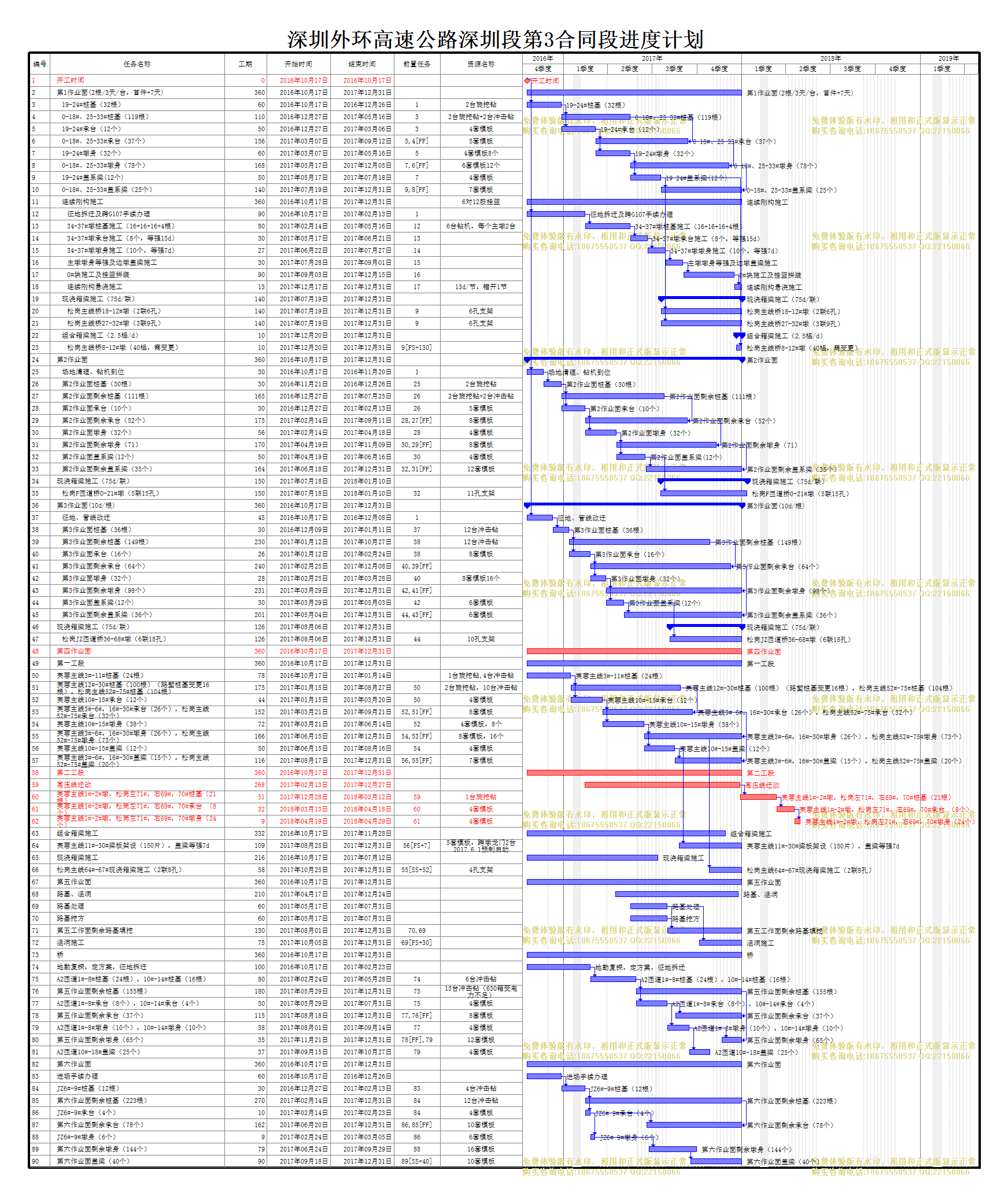Click start date 2017年02月13日 in 高压线迁改 row
The image size is (1008, 1196).
point(304,785)
